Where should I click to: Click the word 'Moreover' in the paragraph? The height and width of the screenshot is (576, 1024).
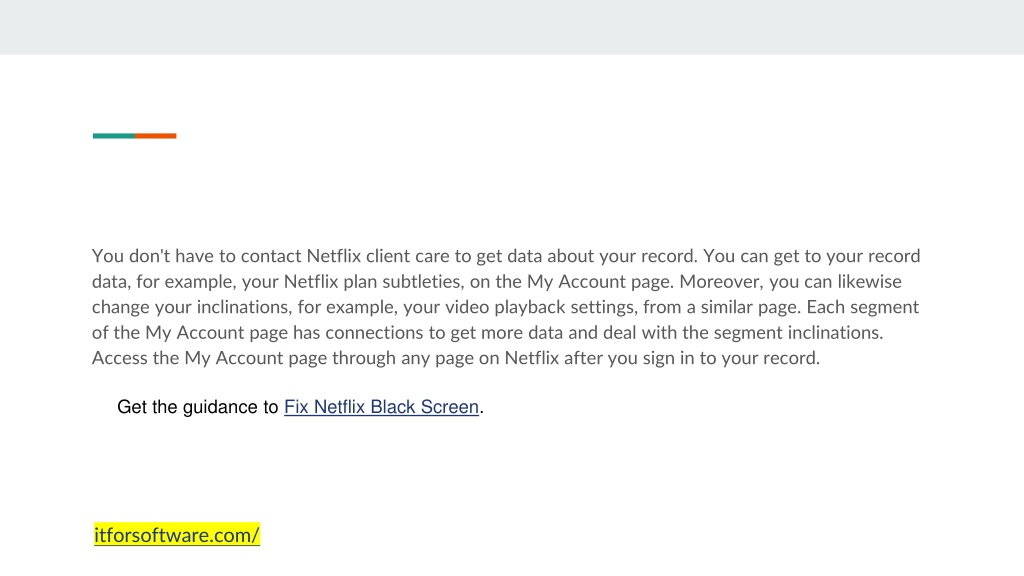(720, 281)
